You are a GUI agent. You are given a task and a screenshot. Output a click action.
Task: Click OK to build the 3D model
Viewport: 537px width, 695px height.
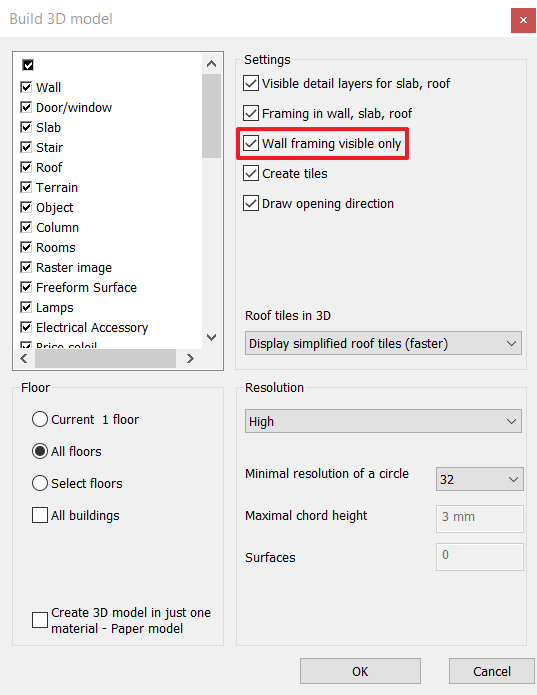click(360, 671)
